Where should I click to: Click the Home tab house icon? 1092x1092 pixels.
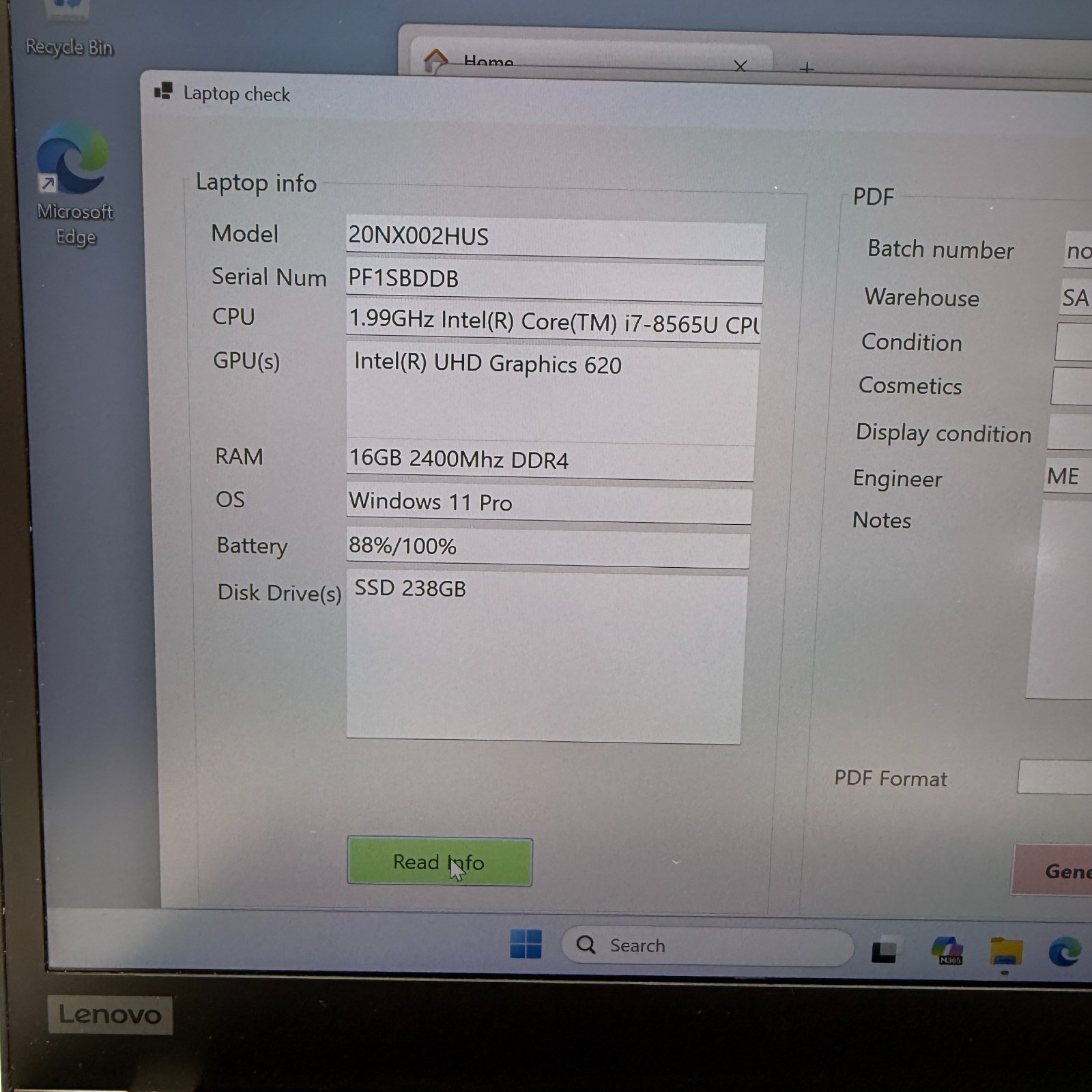[x=436, y=61]
